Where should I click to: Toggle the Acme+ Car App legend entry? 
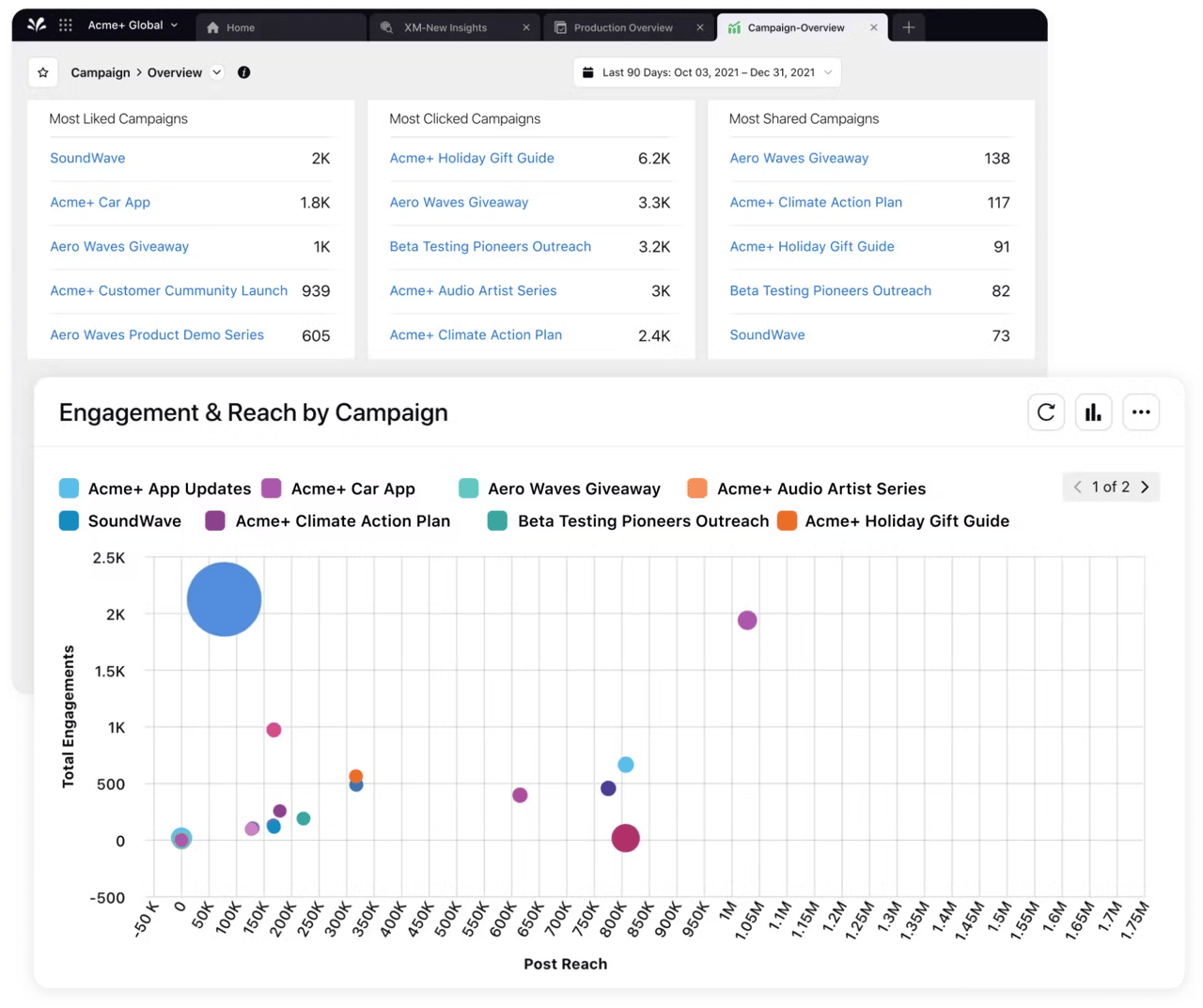coord(352,488)
